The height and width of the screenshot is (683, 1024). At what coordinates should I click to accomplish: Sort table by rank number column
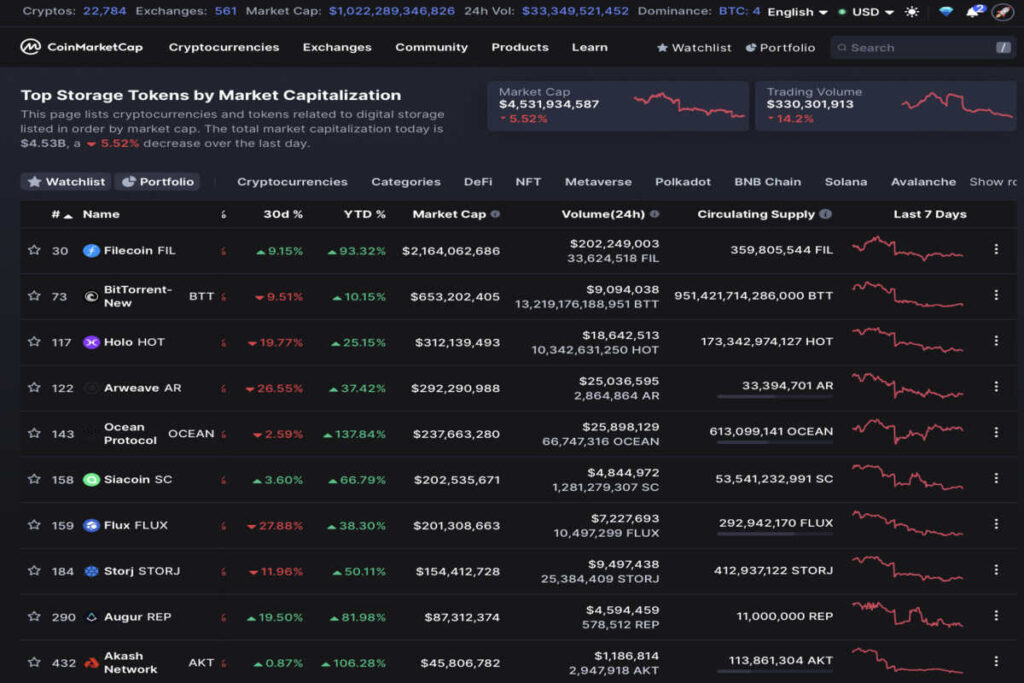coord(61,214)
